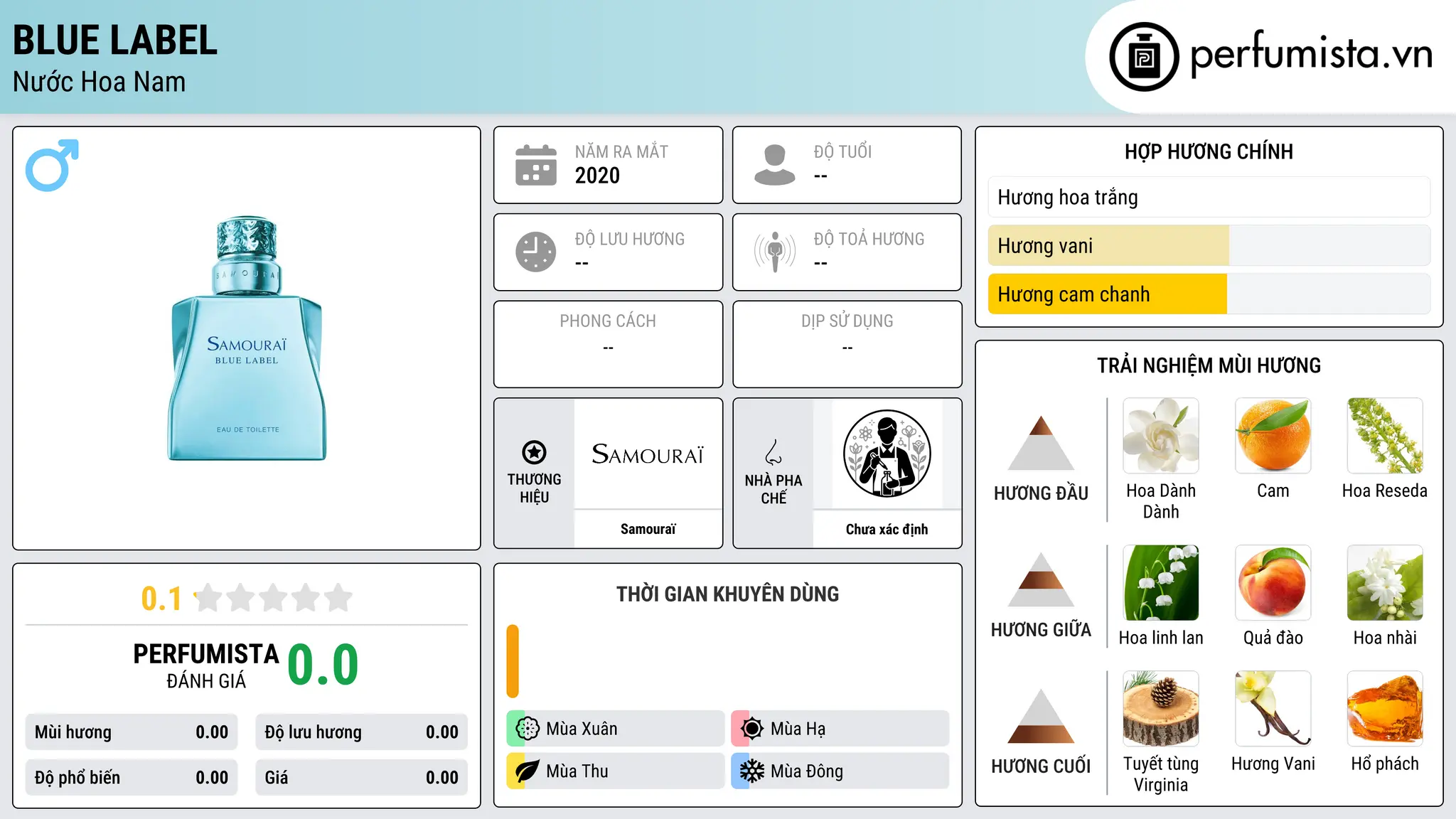
Task: Click the Hương giữa pyramid icon
Action: (x=1041, y=579)
